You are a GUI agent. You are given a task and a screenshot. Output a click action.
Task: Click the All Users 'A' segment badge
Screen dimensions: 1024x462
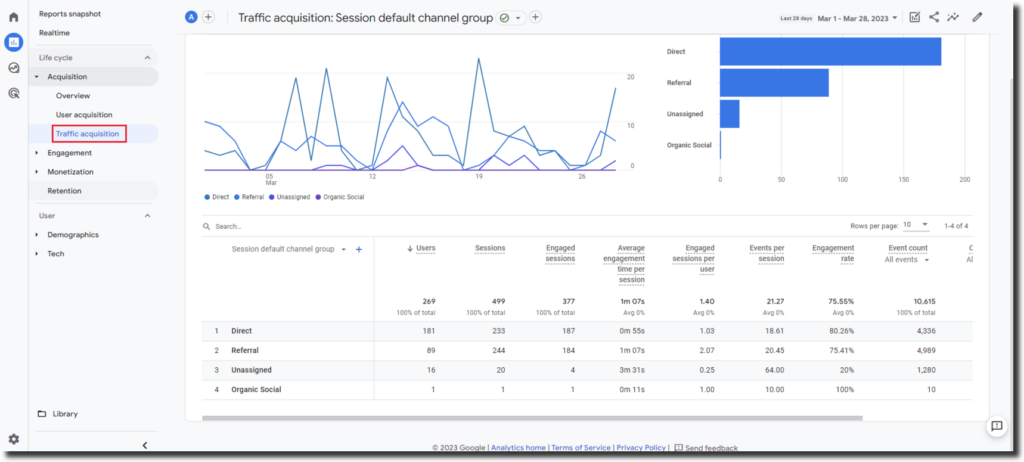pos(191,18)
